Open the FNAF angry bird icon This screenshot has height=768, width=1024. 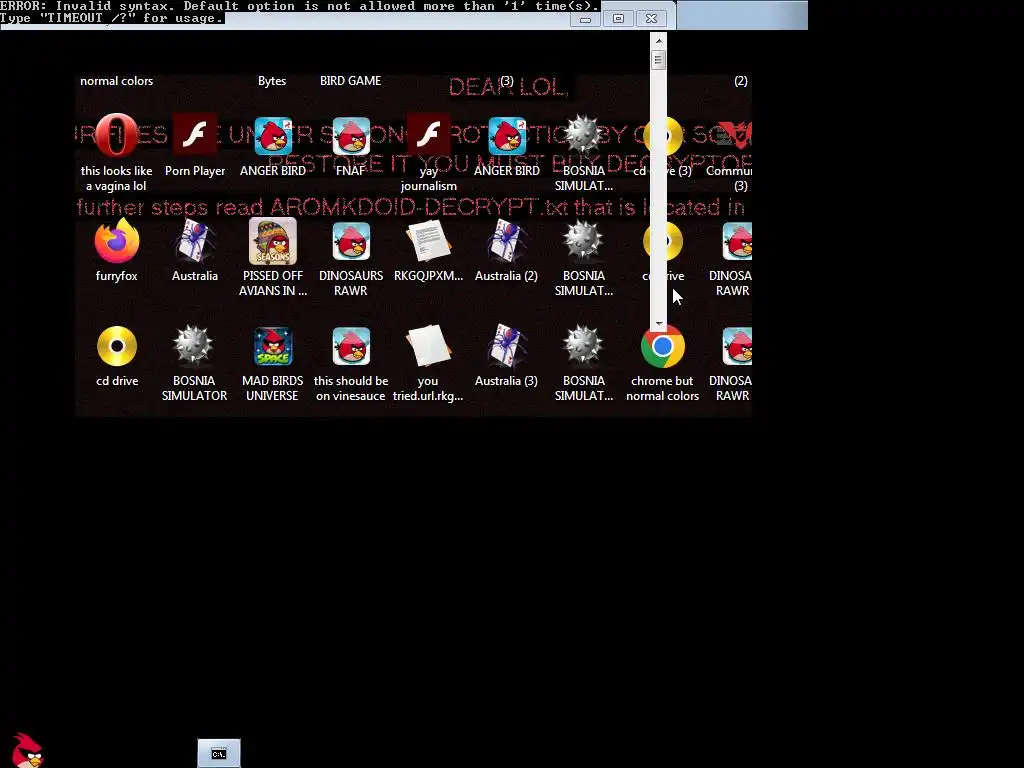[351, 136]
